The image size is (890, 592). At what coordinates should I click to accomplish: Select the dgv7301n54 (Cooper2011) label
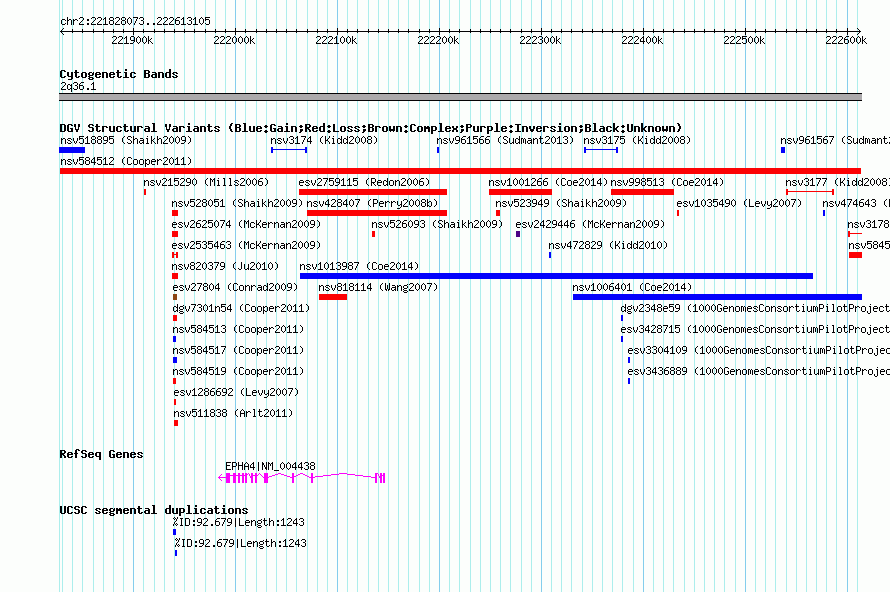[241, 308]
